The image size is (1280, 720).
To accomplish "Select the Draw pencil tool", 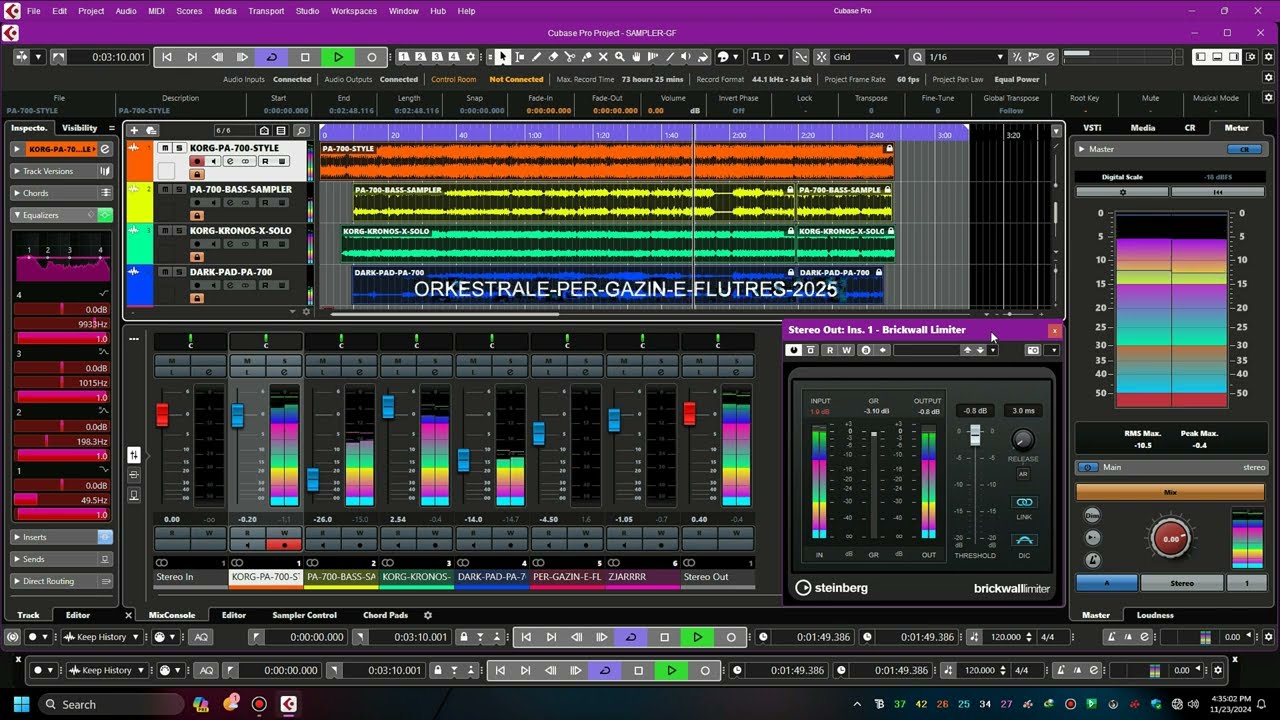I will pos(537,57).
